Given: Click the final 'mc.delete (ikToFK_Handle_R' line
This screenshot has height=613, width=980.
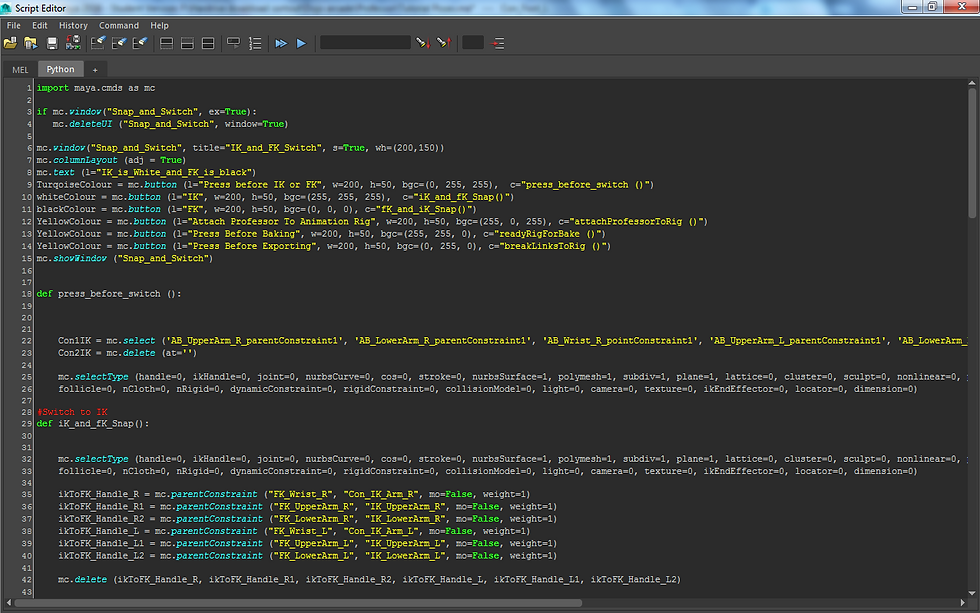Looking at the screenshot, I should pos(369,579).
